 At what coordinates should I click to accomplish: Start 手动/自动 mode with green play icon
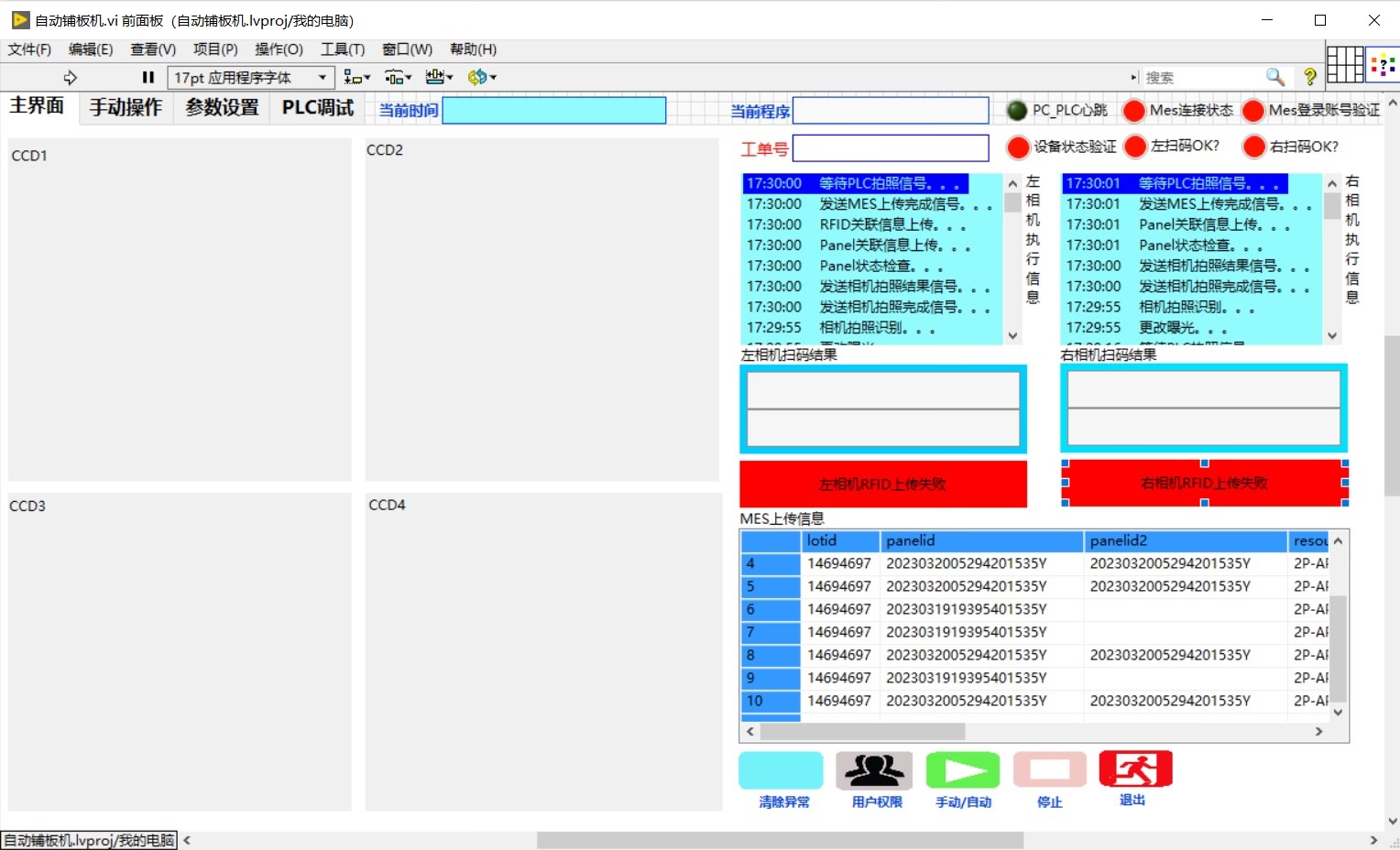click(x=962, y=770)
